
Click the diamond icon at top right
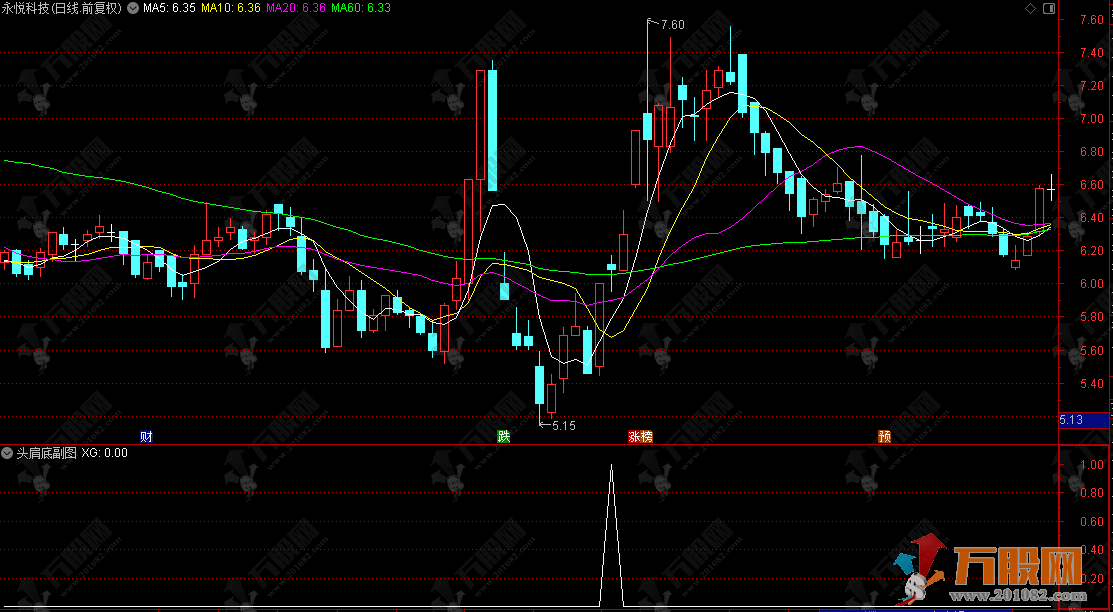tap(1030, 8)
